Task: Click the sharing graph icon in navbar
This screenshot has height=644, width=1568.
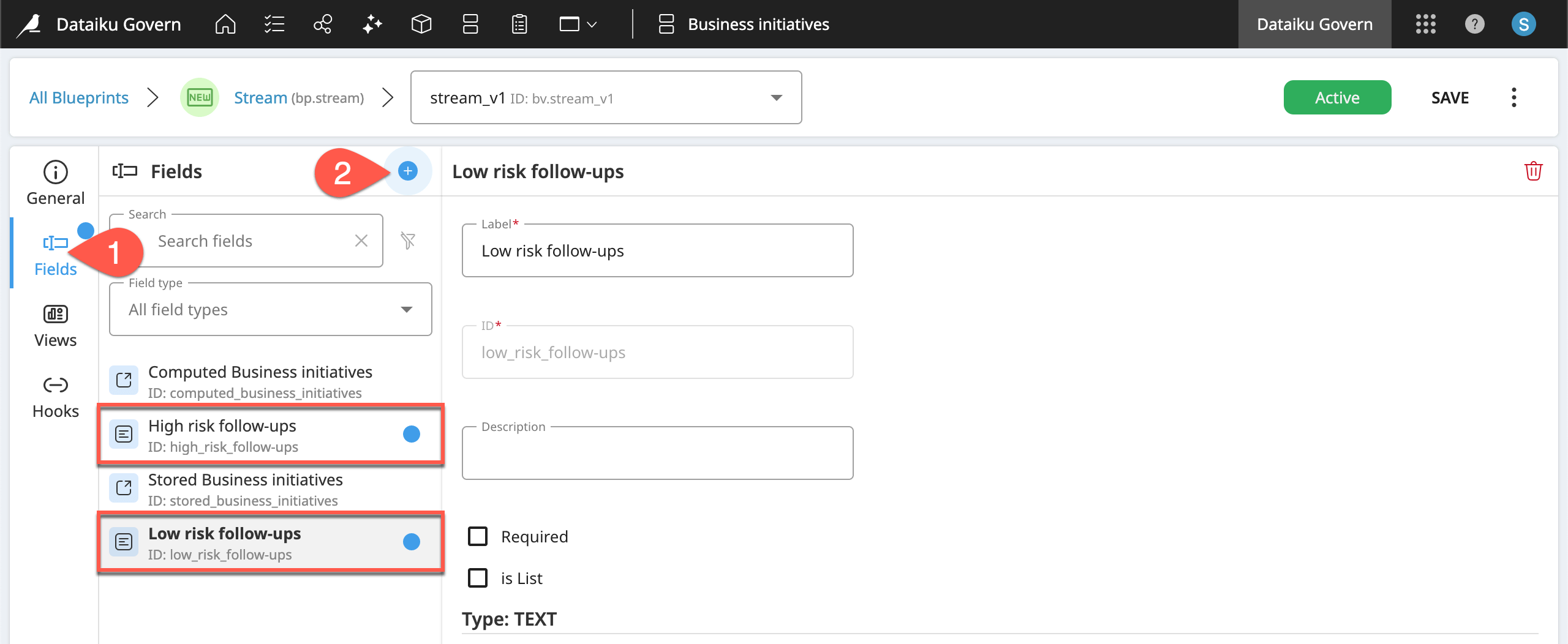Action: pyautogui.click(x=323, y=24)
